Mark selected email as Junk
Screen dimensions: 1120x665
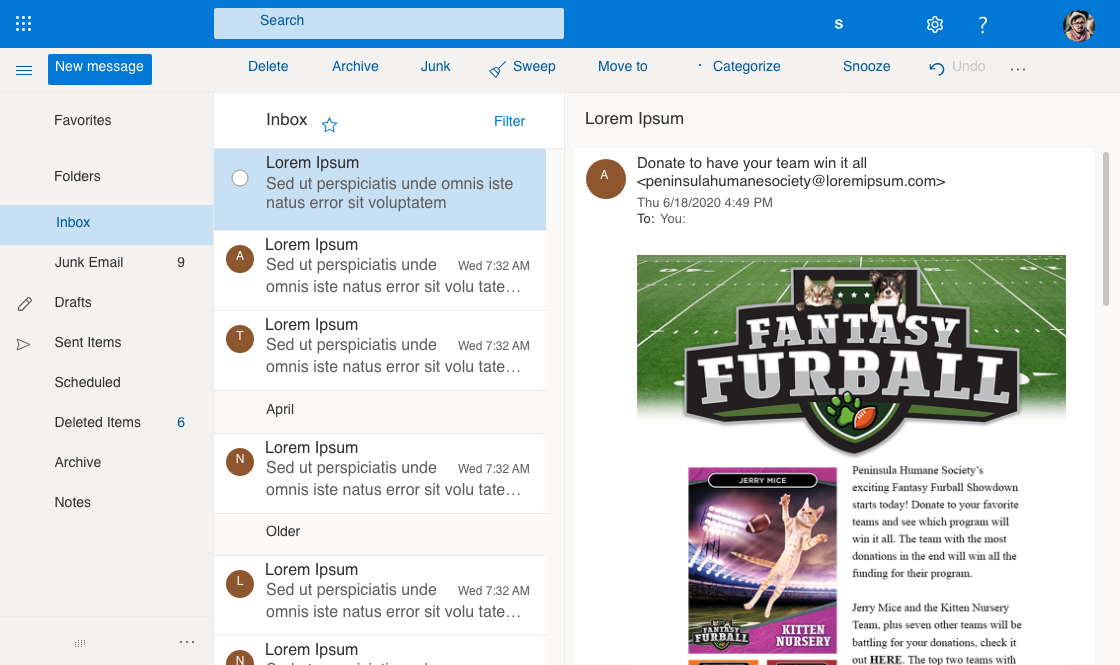coord(435,66)
